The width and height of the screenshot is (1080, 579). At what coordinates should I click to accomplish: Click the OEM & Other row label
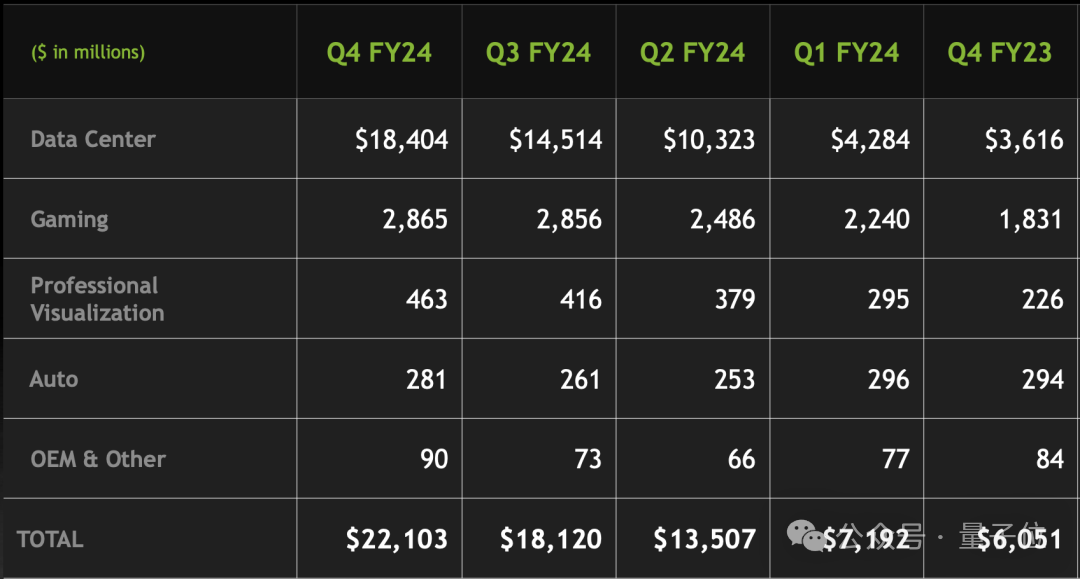(x=98, y=459)
